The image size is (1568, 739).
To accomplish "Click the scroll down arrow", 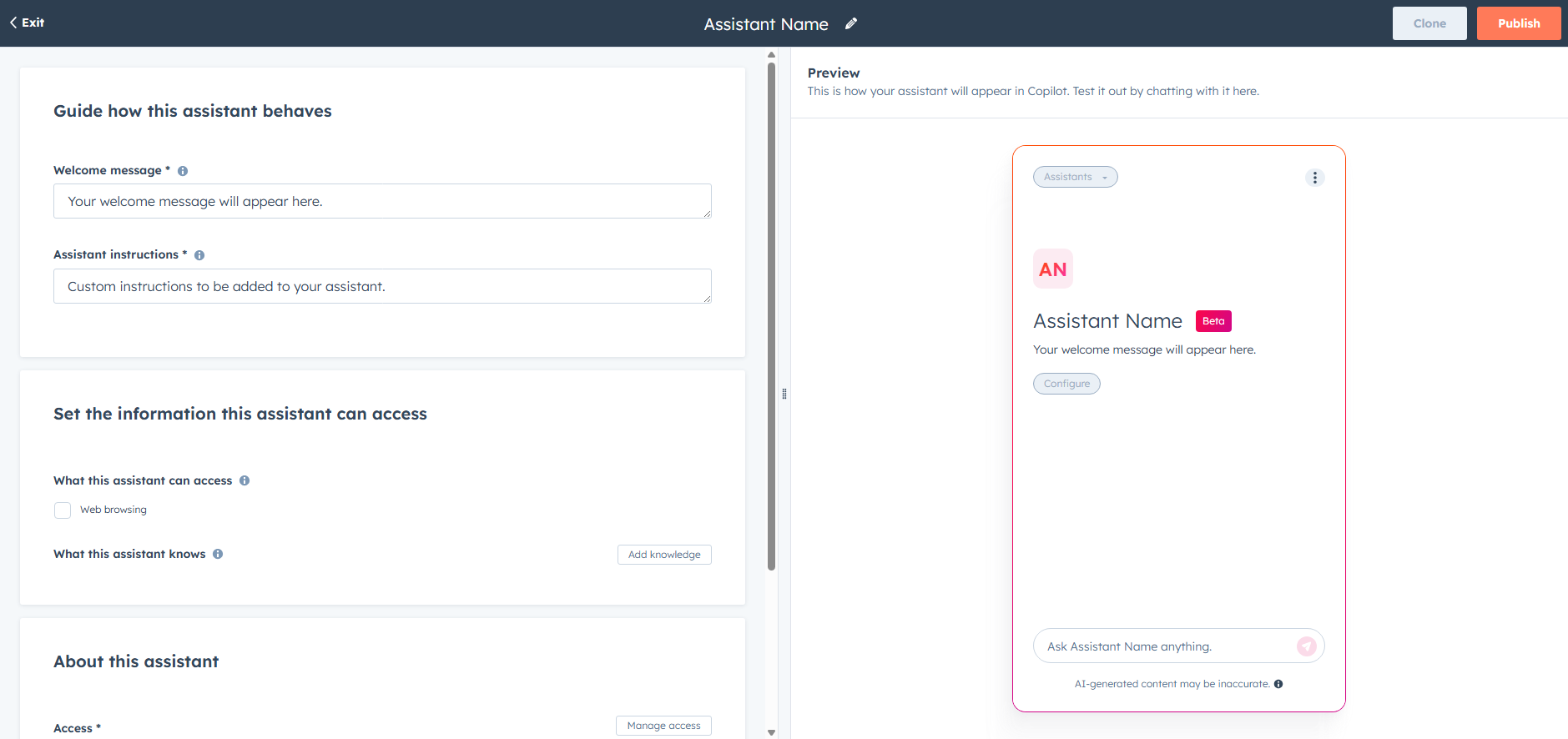I will click(771, 732).
